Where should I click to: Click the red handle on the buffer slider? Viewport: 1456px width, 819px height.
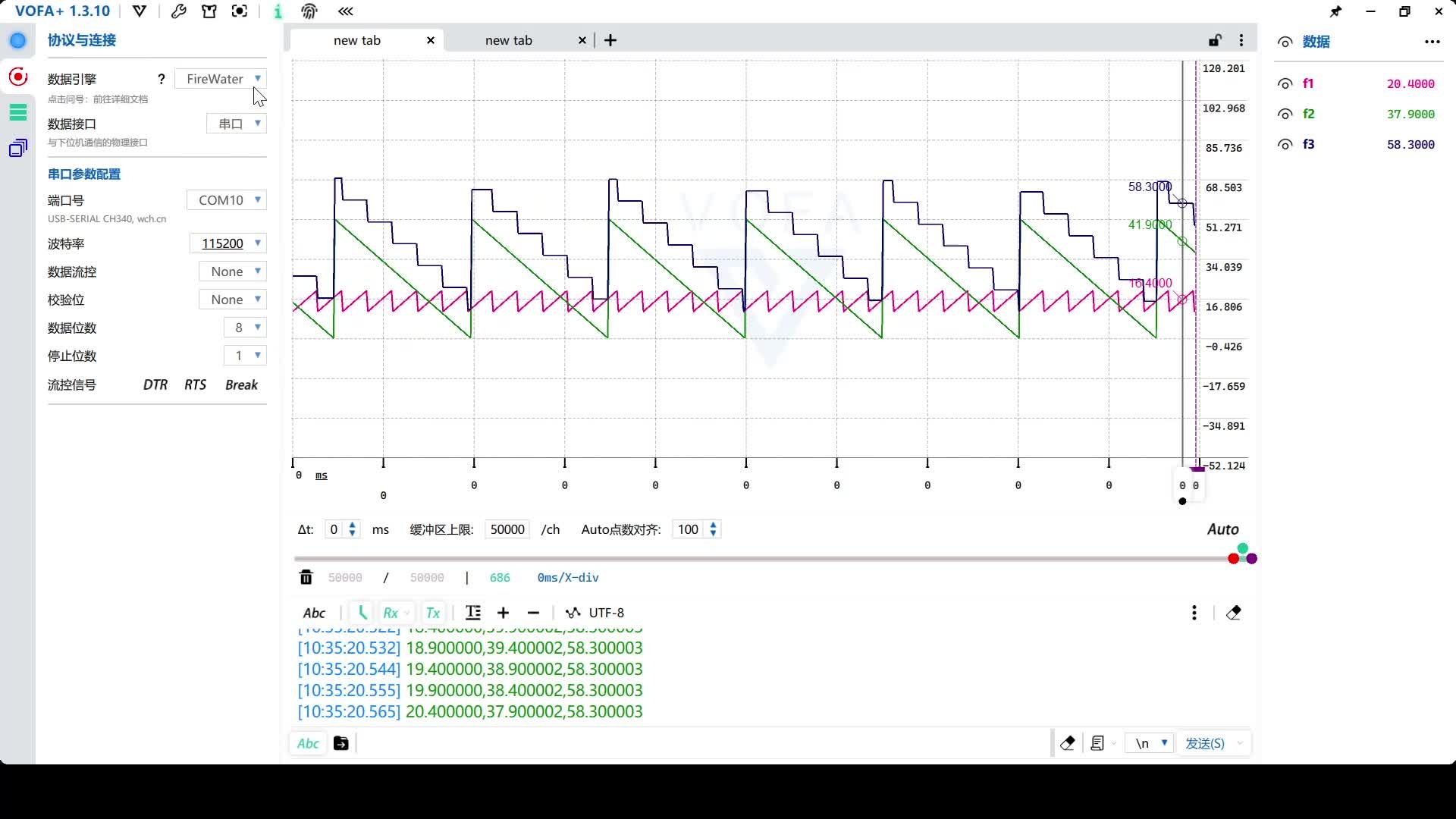click(x=1233, y=559)
